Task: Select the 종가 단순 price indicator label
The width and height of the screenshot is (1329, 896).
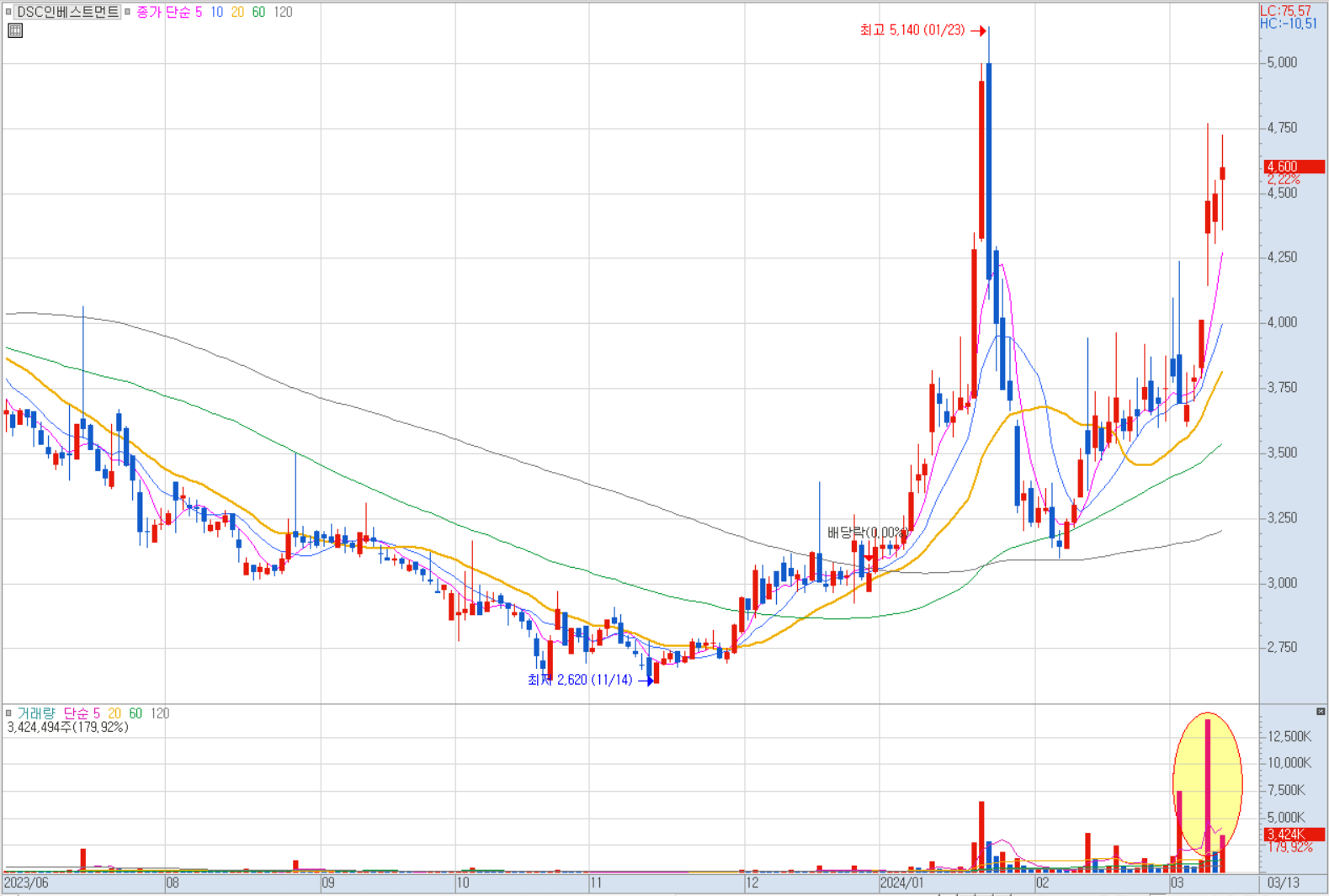Action: pyautogui.click(x=163, y=12)
